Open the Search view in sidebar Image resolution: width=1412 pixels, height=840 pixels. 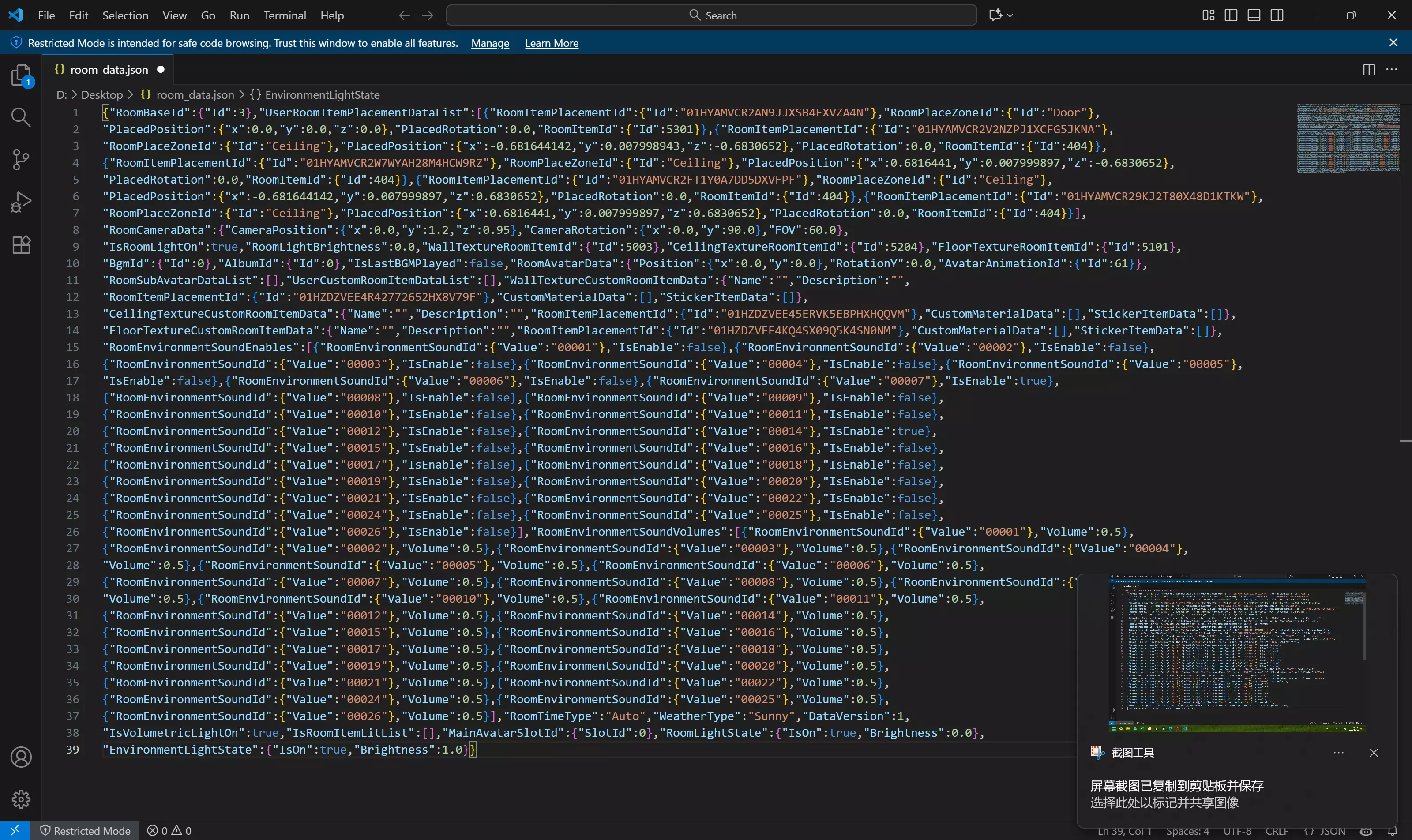click(21, 117)
